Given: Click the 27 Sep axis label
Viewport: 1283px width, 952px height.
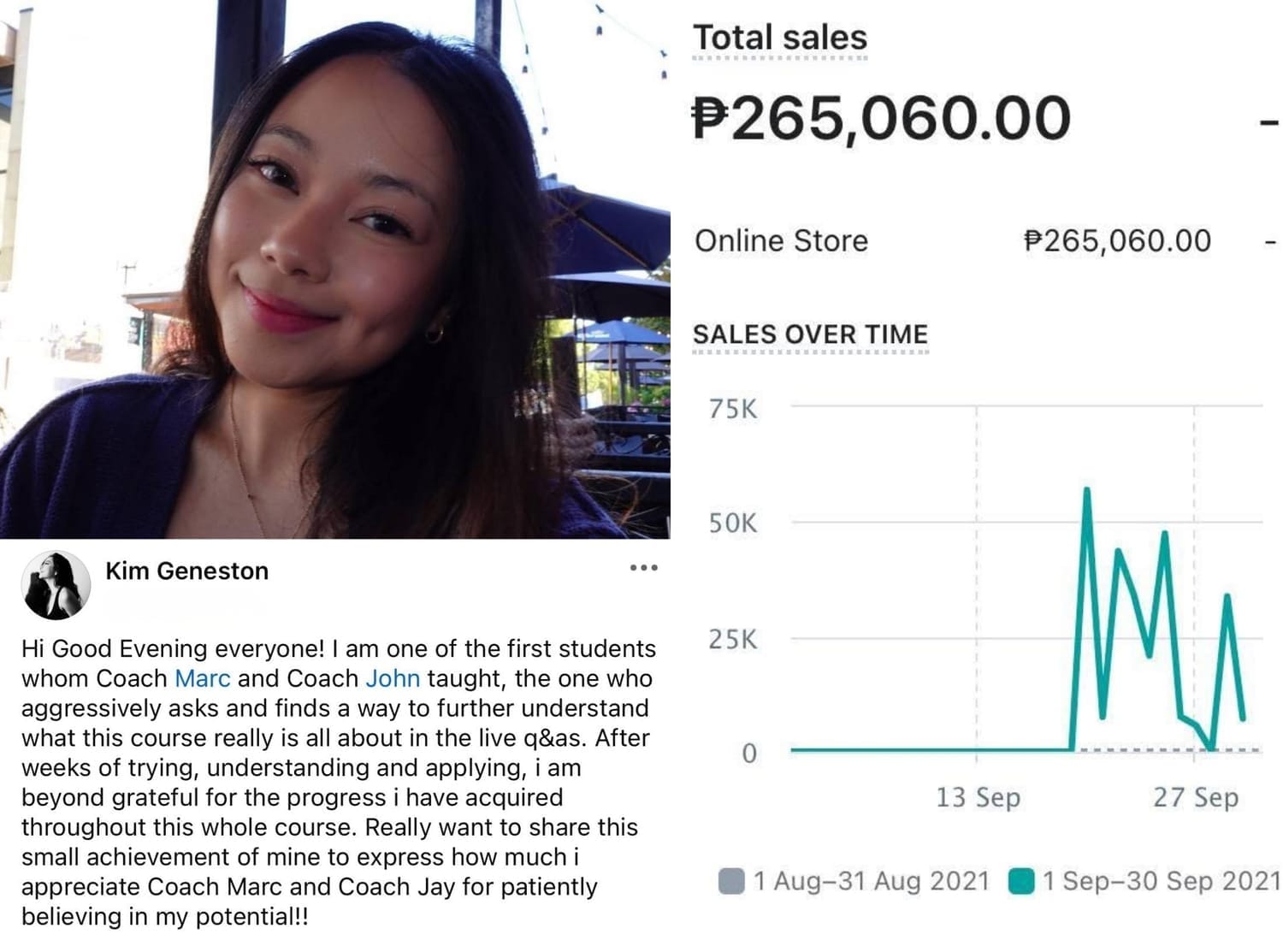Looking at the screenshot, I should point(1196,797).
